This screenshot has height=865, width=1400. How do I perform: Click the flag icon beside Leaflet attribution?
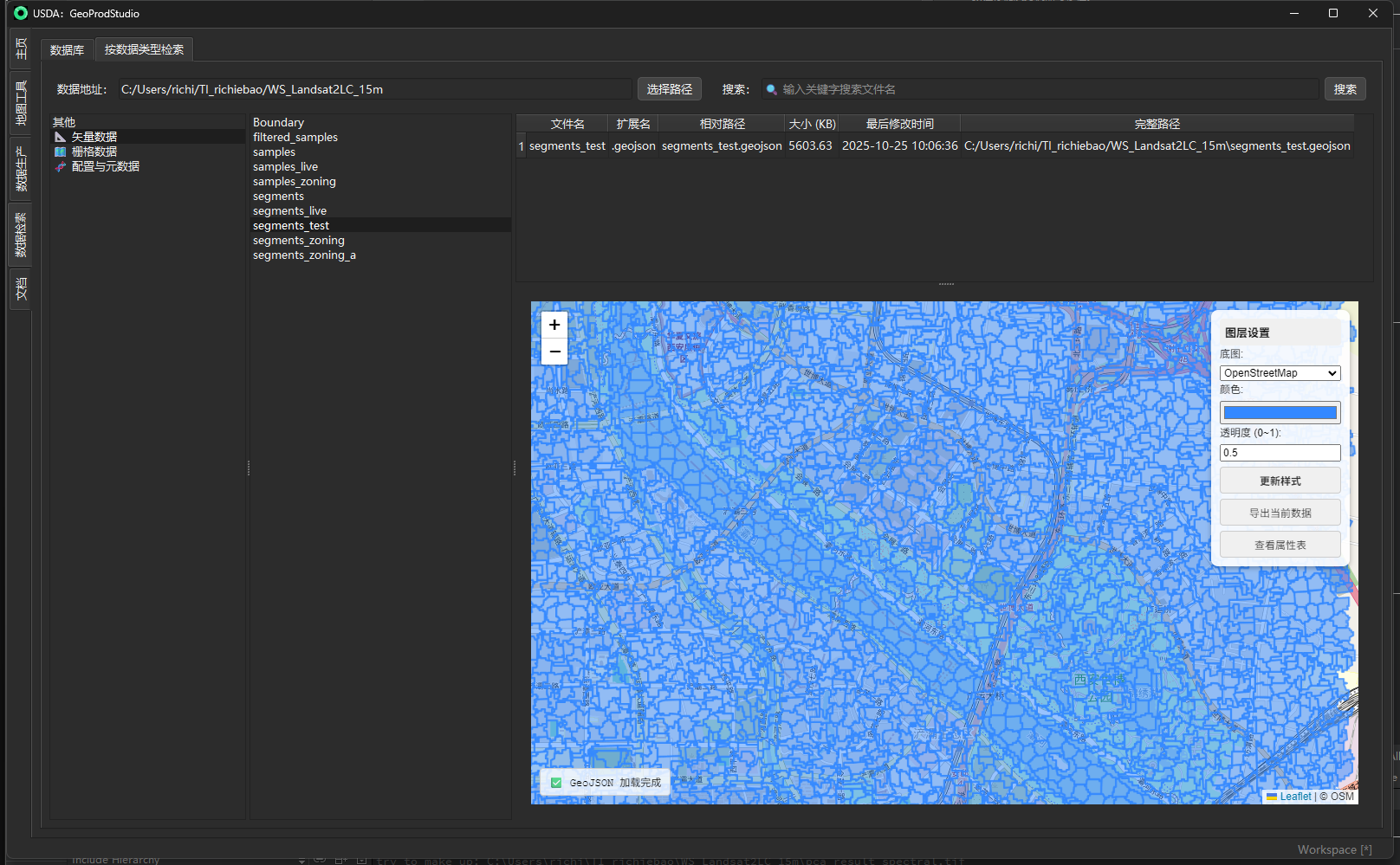[x=1270, y=797]
